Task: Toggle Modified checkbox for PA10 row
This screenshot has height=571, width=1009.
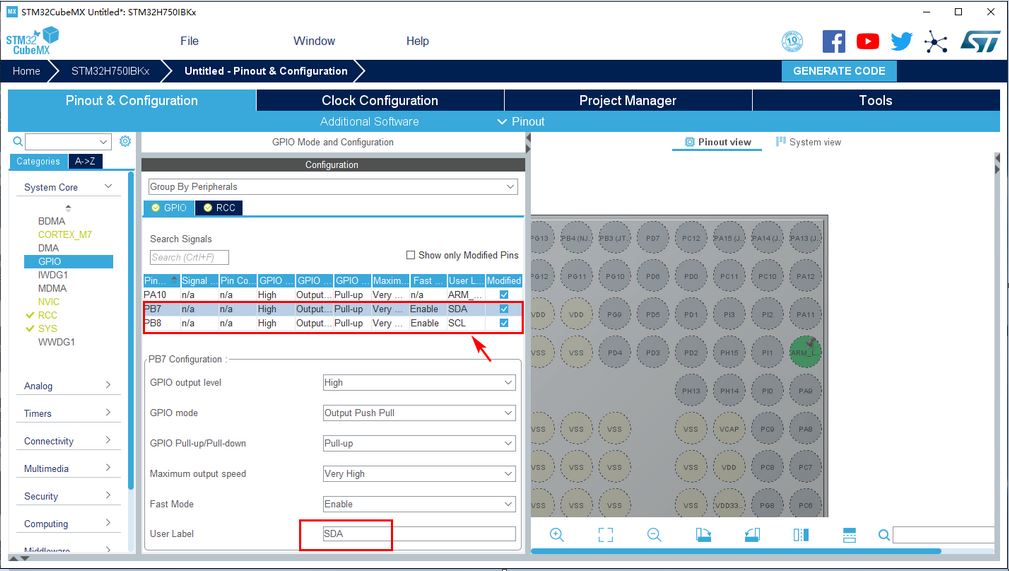Action: coord(504,295)
